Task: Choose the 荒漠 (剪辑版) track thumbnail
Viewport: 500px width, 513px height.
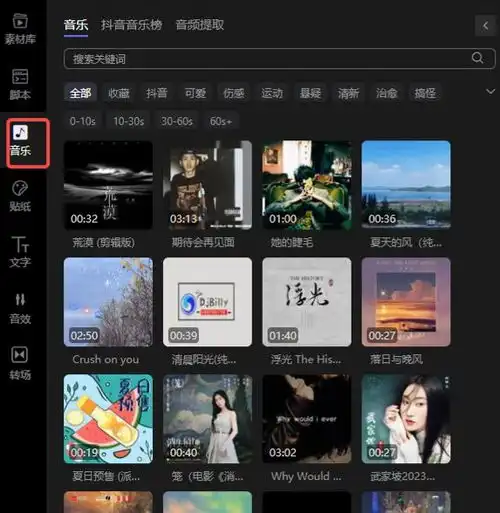Action: pos(108,185)
